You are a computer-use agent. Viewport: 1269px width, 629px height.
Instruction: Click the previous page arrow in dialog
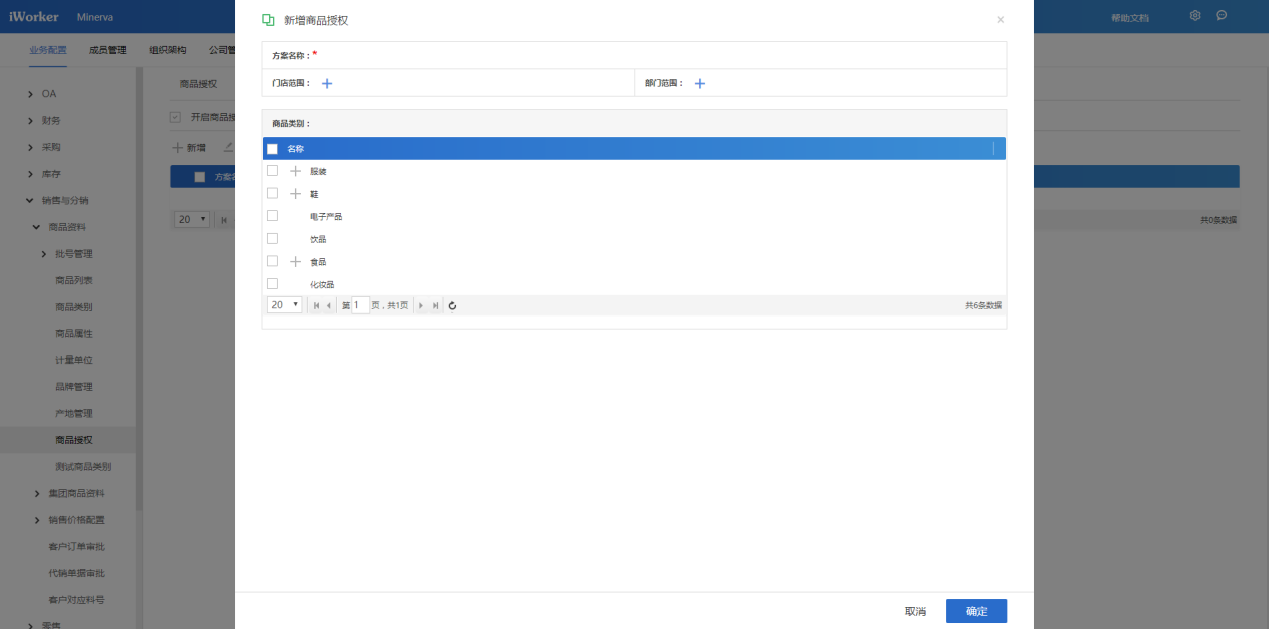click(x=329, y=305)
